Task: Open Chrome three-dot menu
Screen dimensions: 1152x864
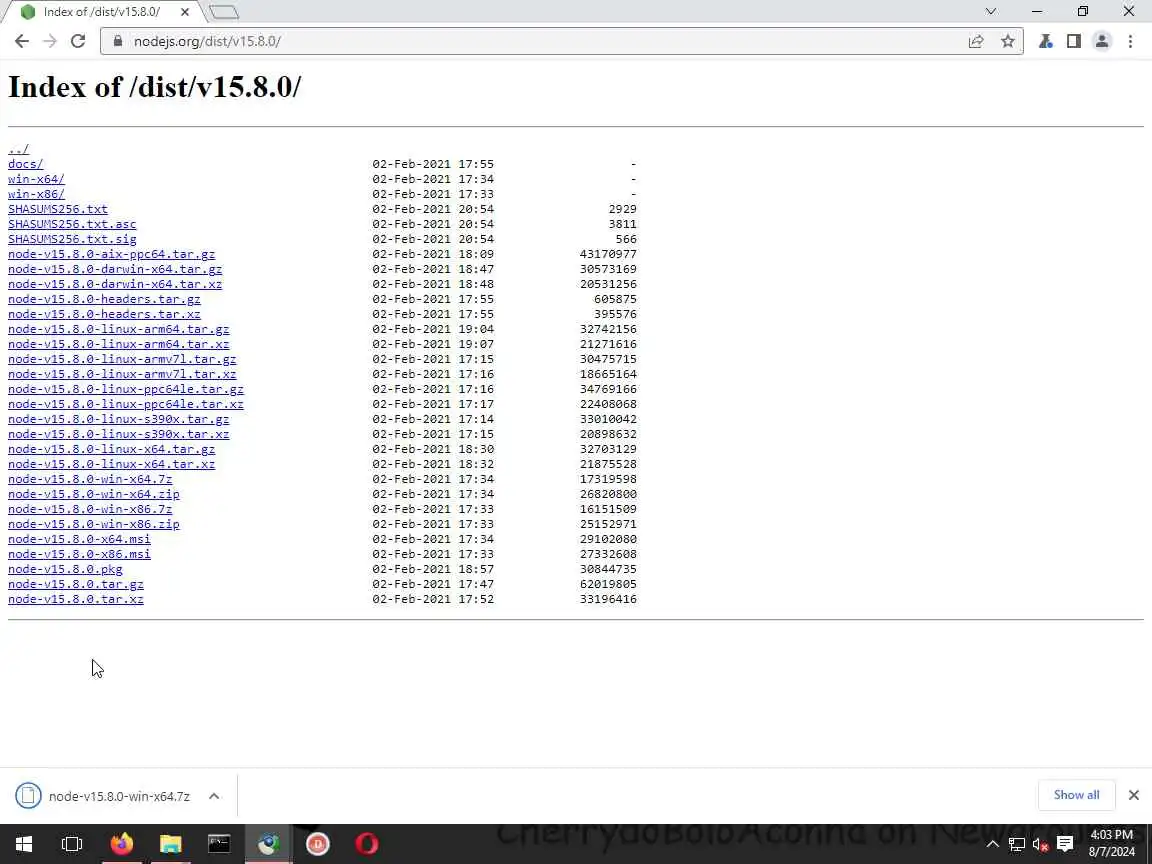Action: (1130, 41)
